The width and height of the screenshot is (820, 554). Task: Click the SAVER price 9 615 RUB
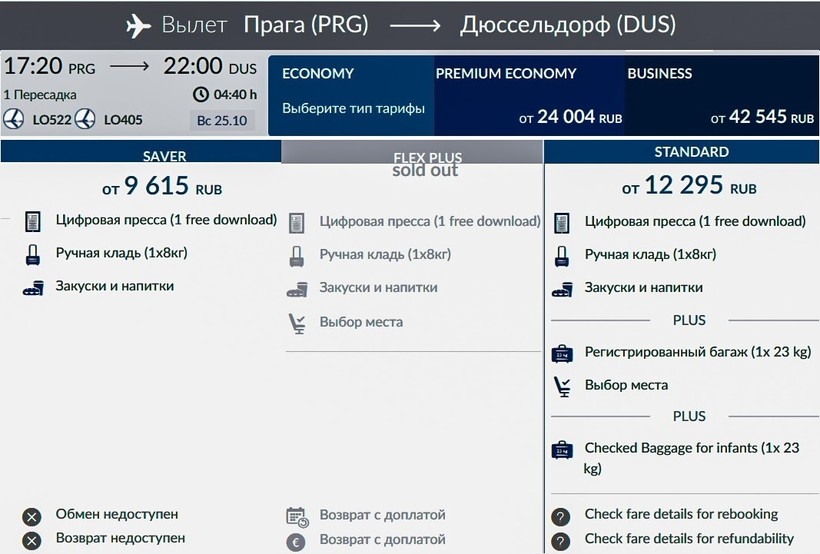(162, 186)
